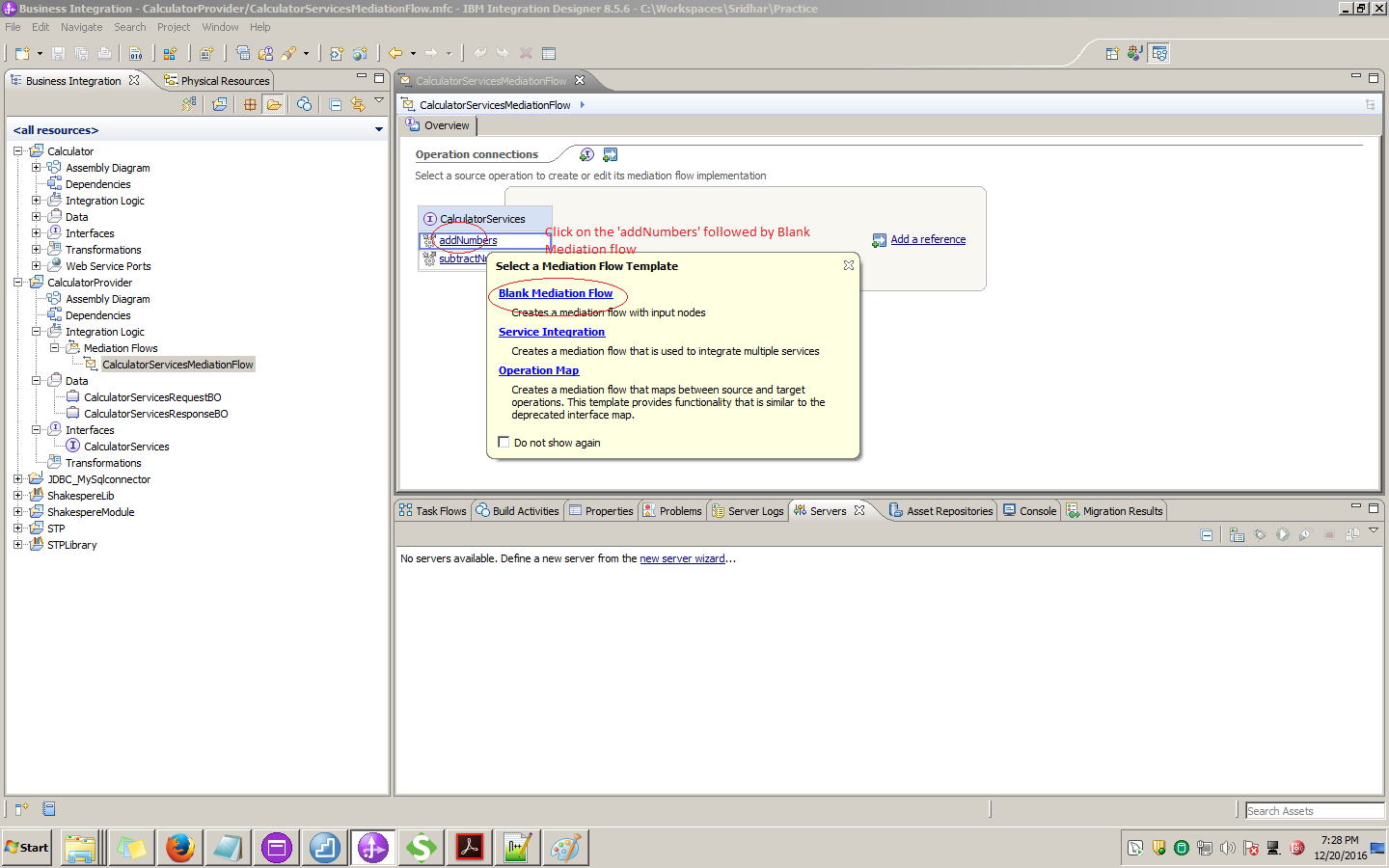This screenshot has height=868, width=1389.
Task: Select the Overview tab in editor
Action: [438, 125]
